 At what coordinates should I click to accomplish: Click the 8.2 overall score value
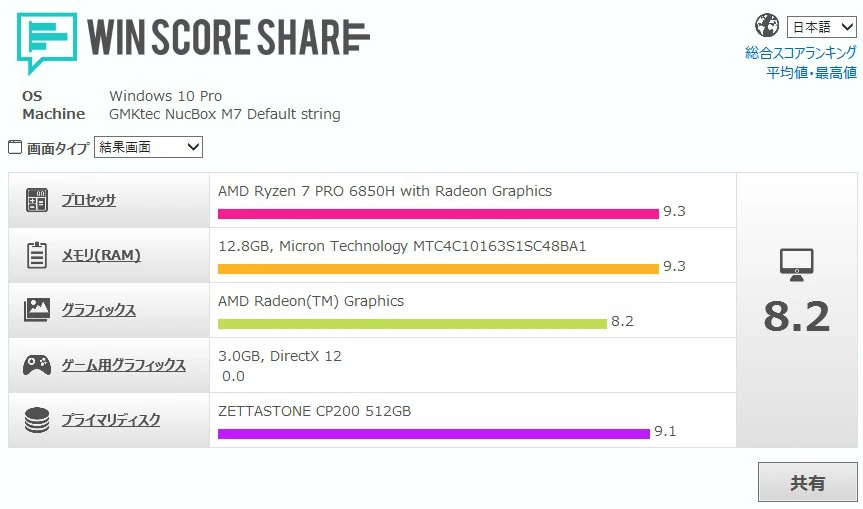[x=796, y=316]
